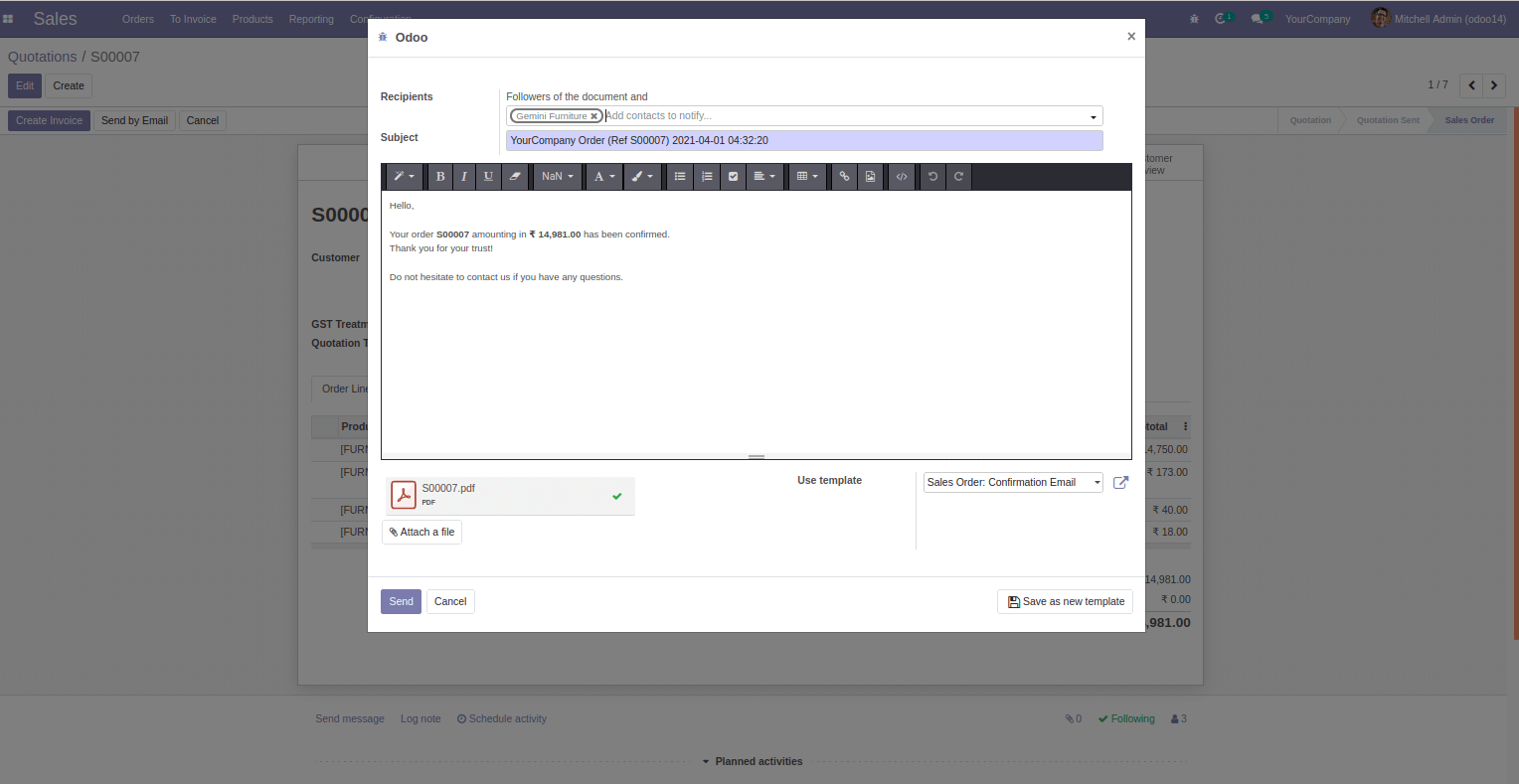Open the NaN font size dropdown
The width and height of the screenshot is (1519, 784).
point(557,177)
